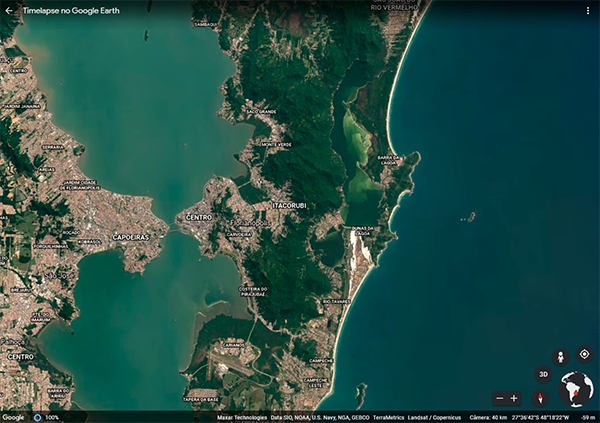Click the JARDIM CIDADE DE FLORIANÓPOLIS label
Viewport: 600px width, 423px height.
[80, 185]
